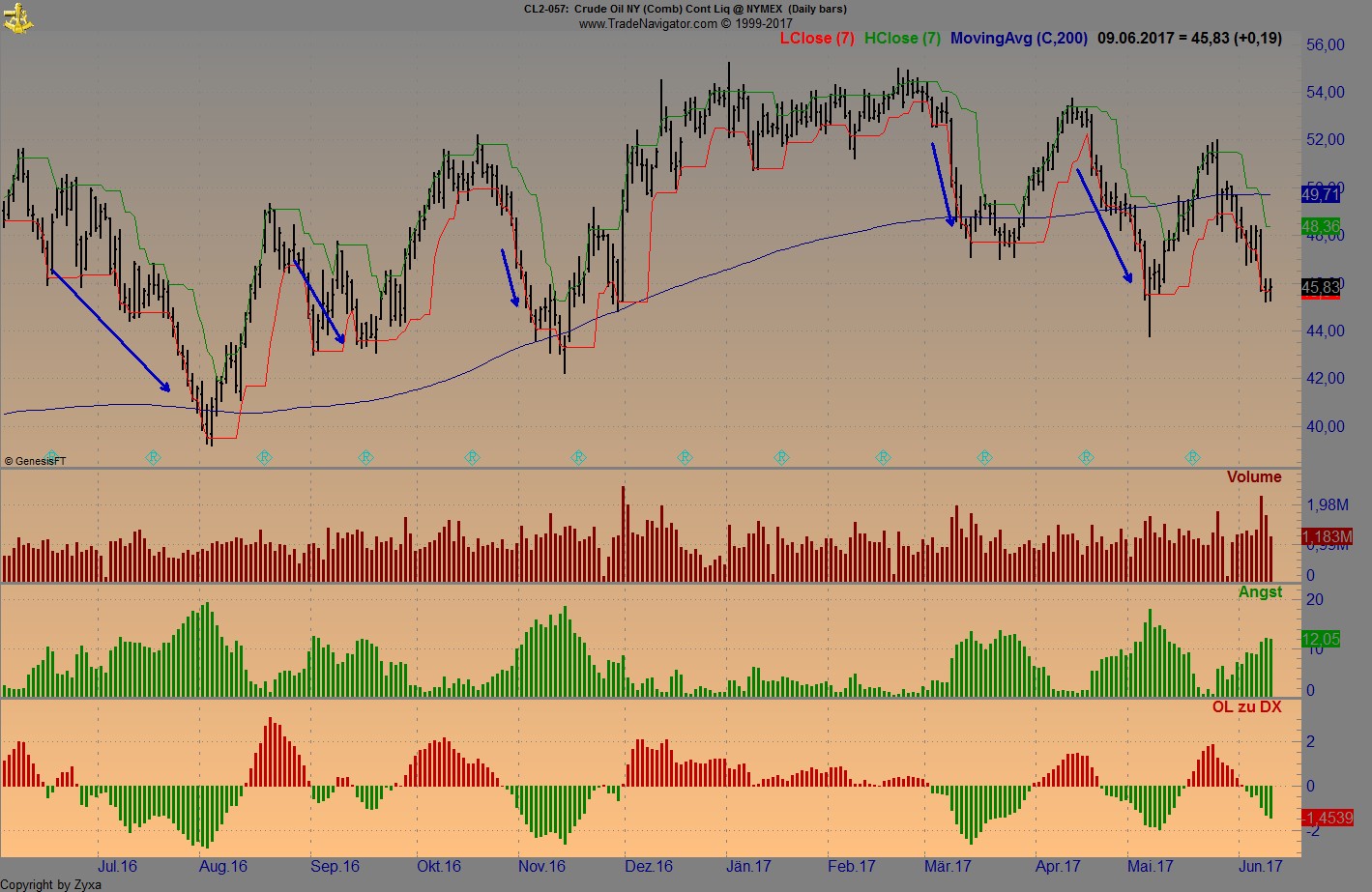Select the blue 49,71 moving average price flag
The height and width of the screenshot is (892, 1372).
(x=1322, y=194)
